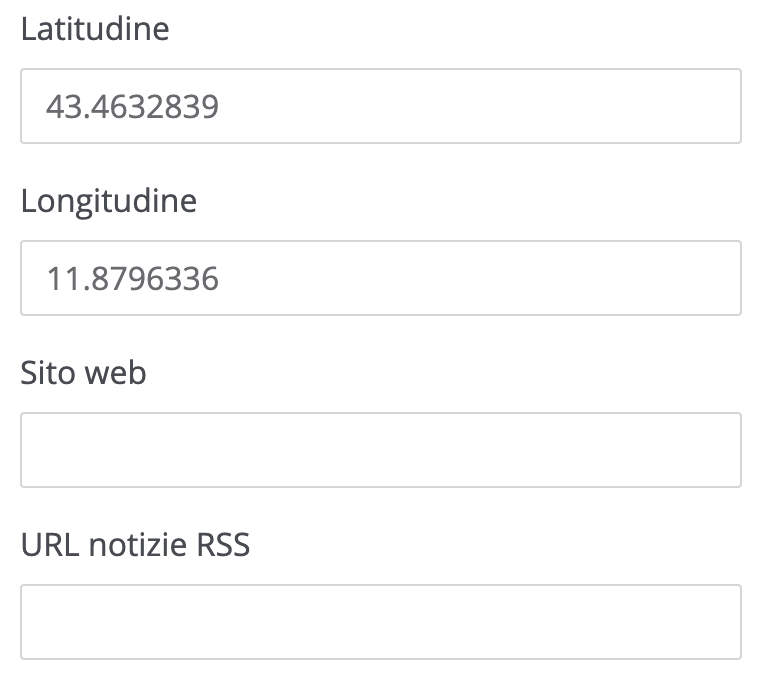Select the field containing latitude 43.4632839
Screen dimensions: 764x686
[x=380, y=106]
